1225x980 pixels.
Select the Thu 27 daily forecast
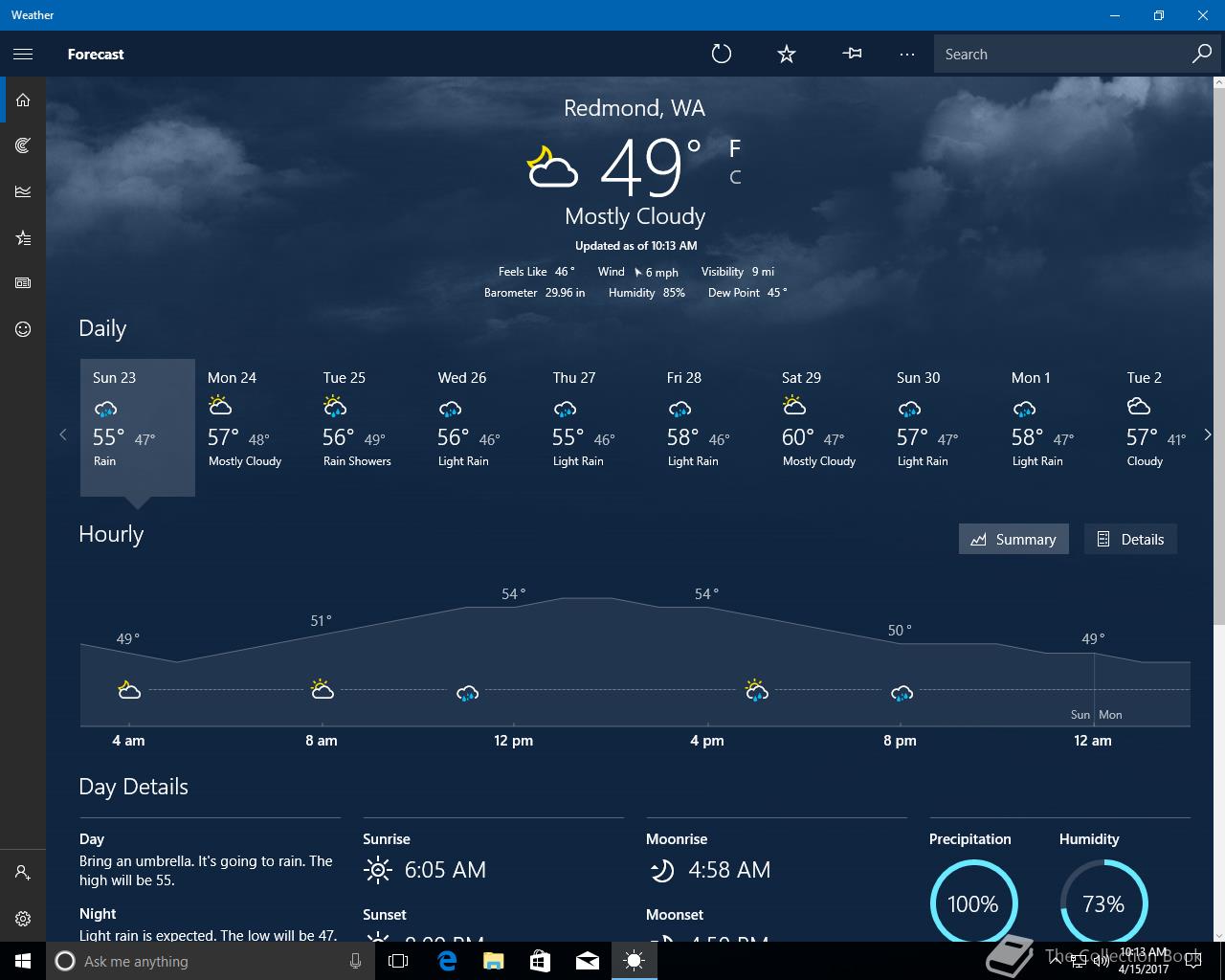point(597,428)
